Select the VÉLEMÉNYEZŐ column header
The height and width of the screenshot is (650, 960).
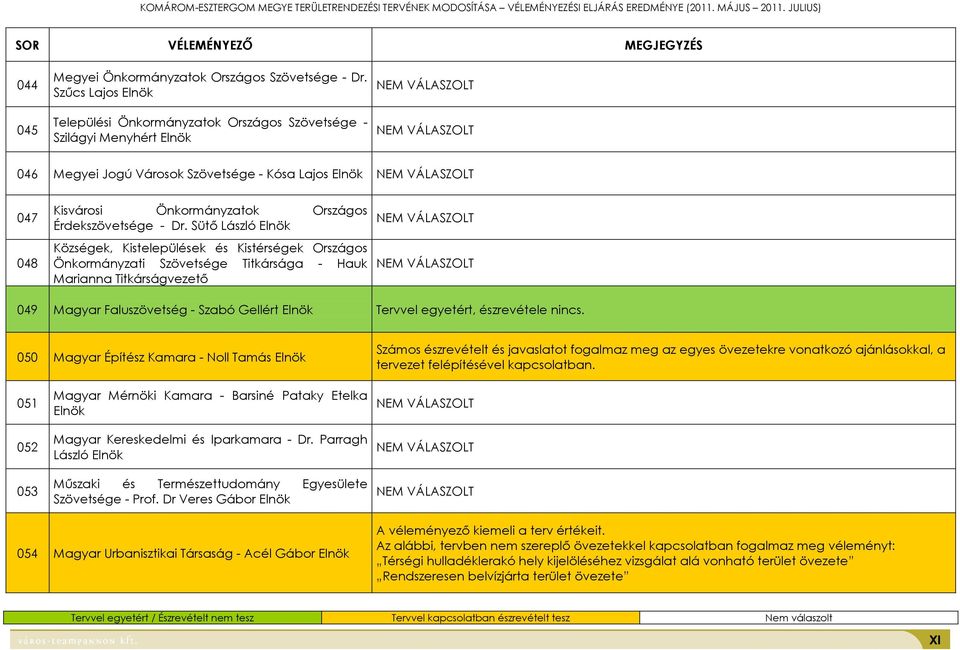pos(210,45)
